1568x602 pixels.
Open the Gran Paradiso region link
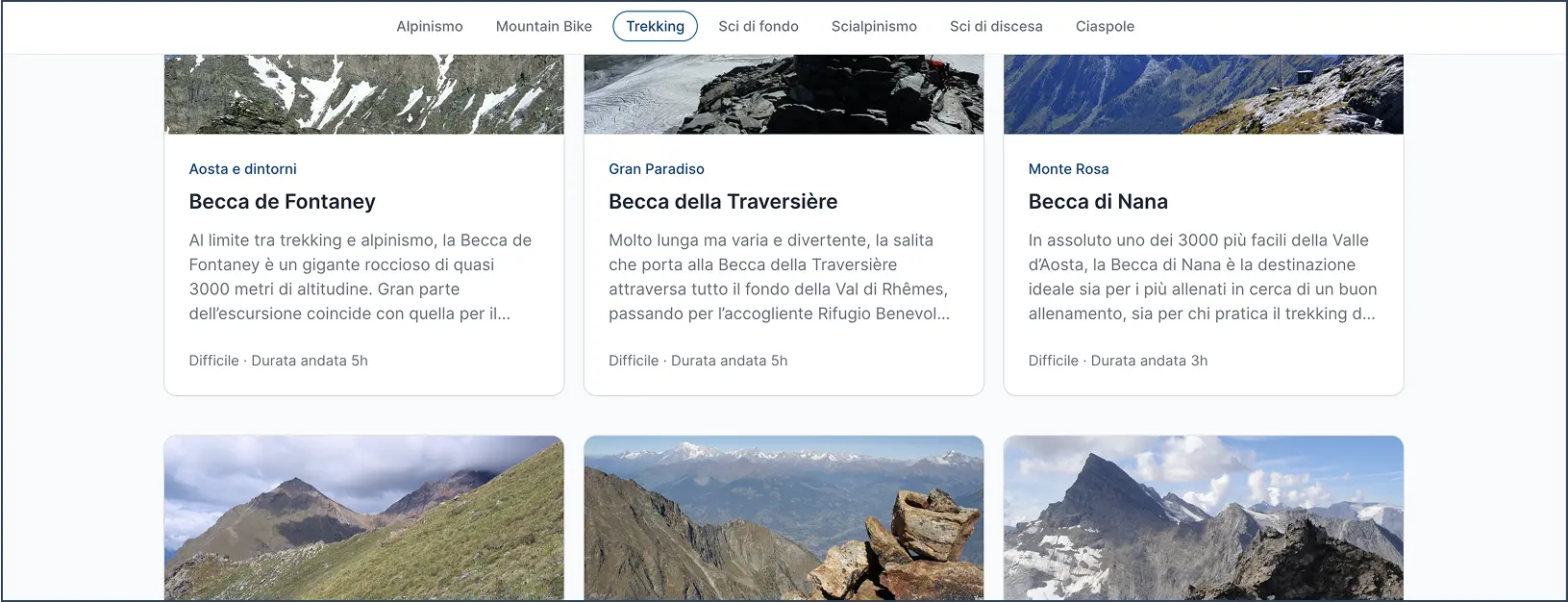pyautogui.click(x=656, y=169)
